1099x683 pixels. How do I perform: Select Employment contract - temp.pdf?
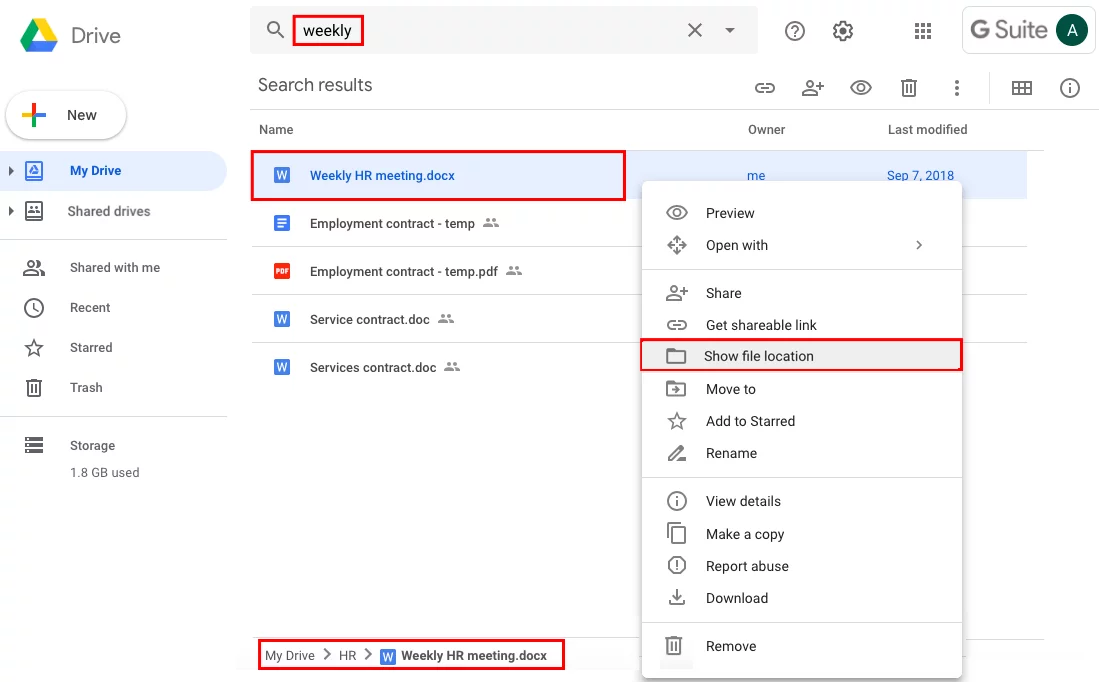[404, 271]
